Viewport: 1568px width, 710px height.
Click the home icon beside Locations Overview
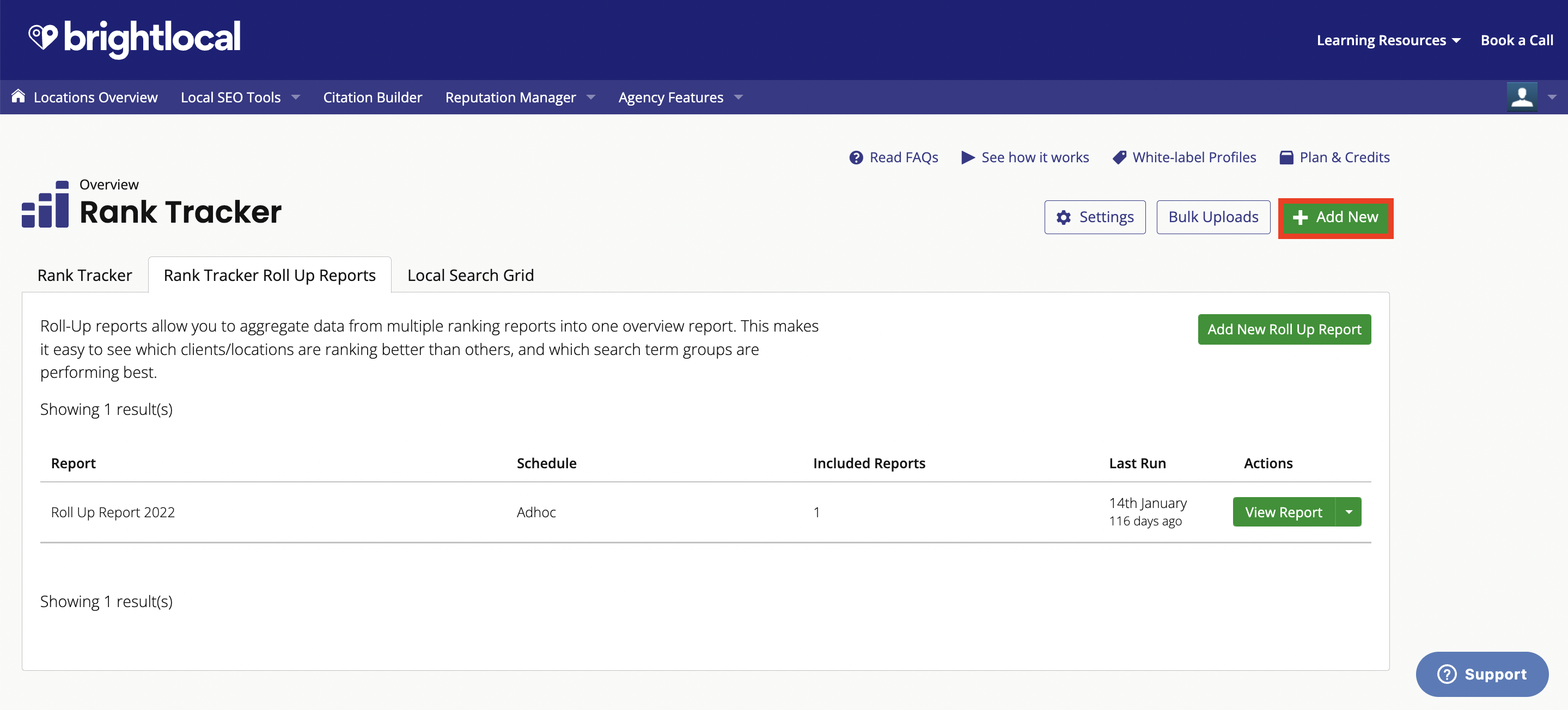pos(19,96)
